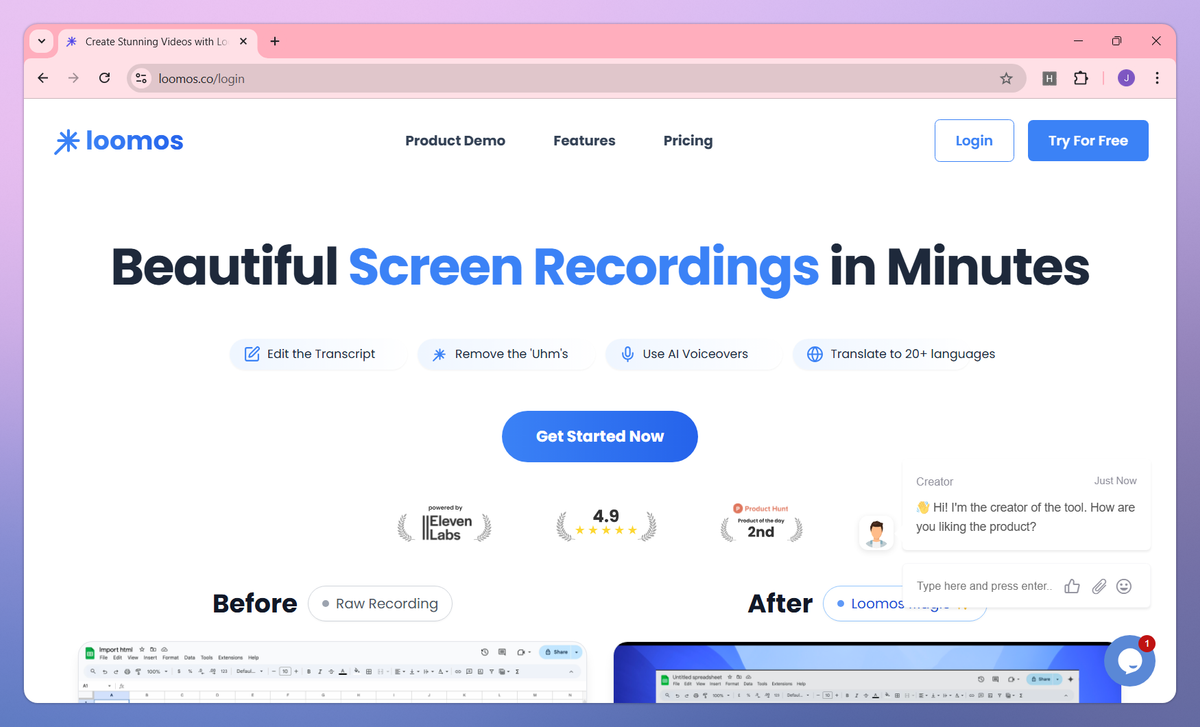Click the Loomos Magic label pill
1200x727 pixels.
[905, 604]
